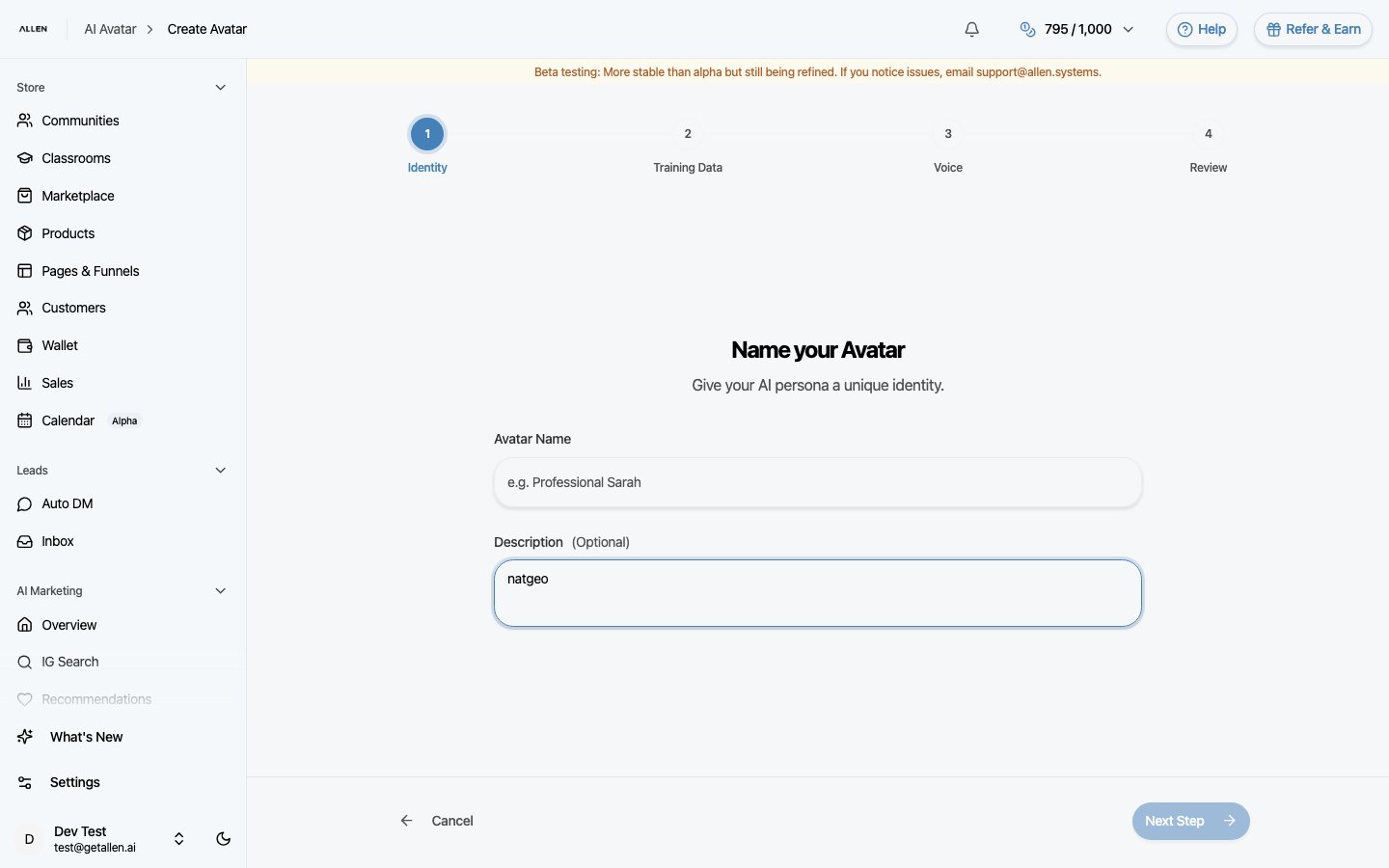
Task: Click the Refer & Earn button
Action: 1313,29
